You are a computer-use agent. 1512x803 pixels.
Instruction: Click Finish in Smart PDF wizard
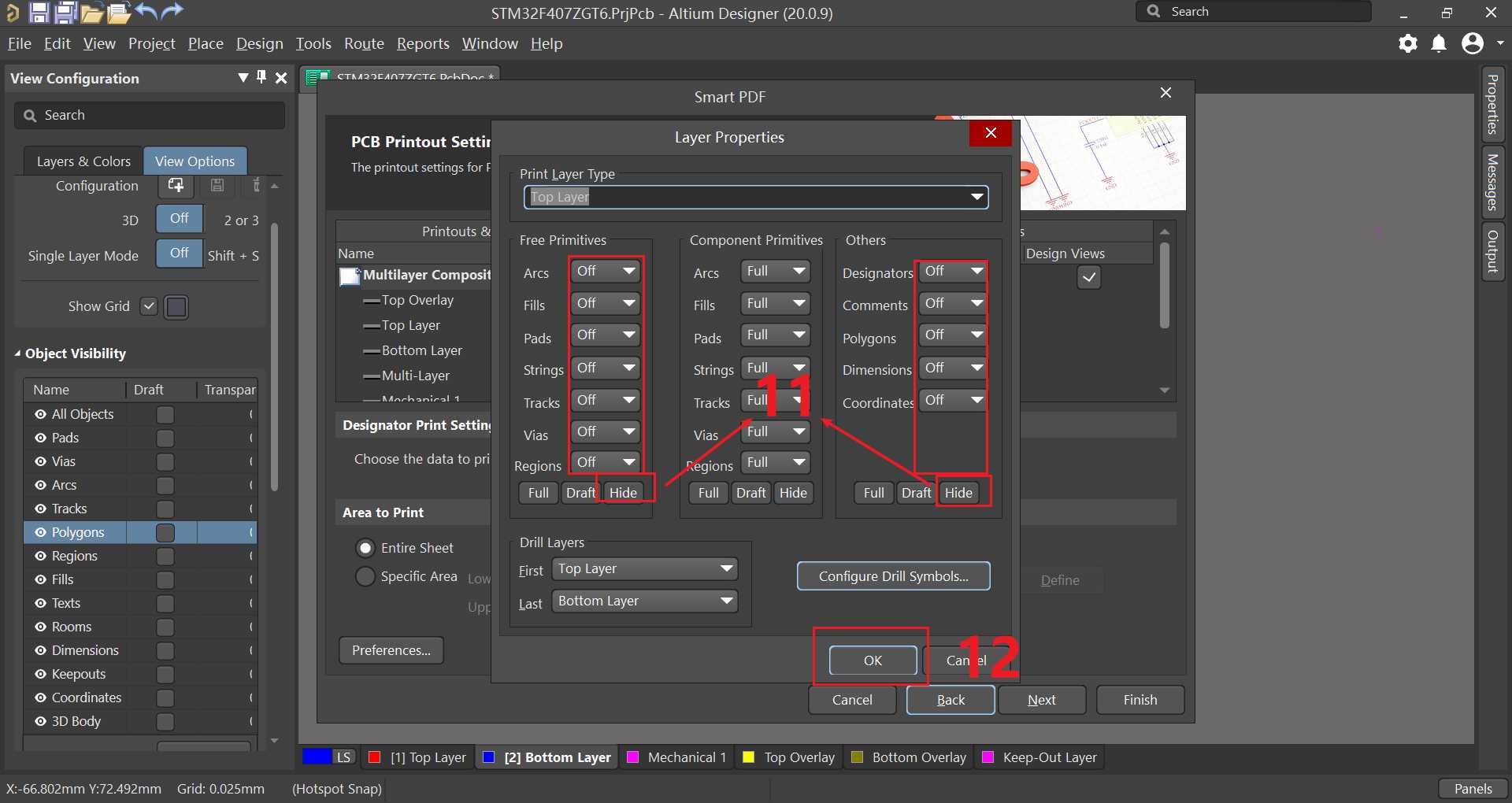point(1140,700)
